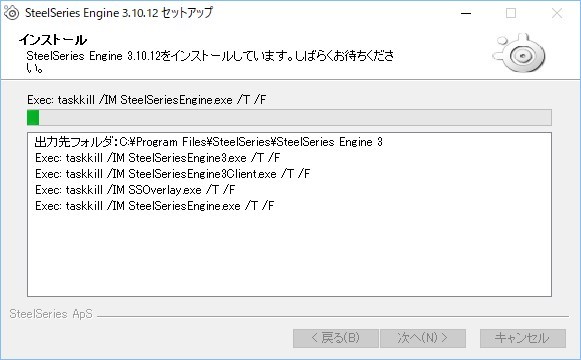The height and width of the screenshot is (360, 581).
Task: Click the キャンセル button
Action: pyautogui.click(x=522, y=338)
